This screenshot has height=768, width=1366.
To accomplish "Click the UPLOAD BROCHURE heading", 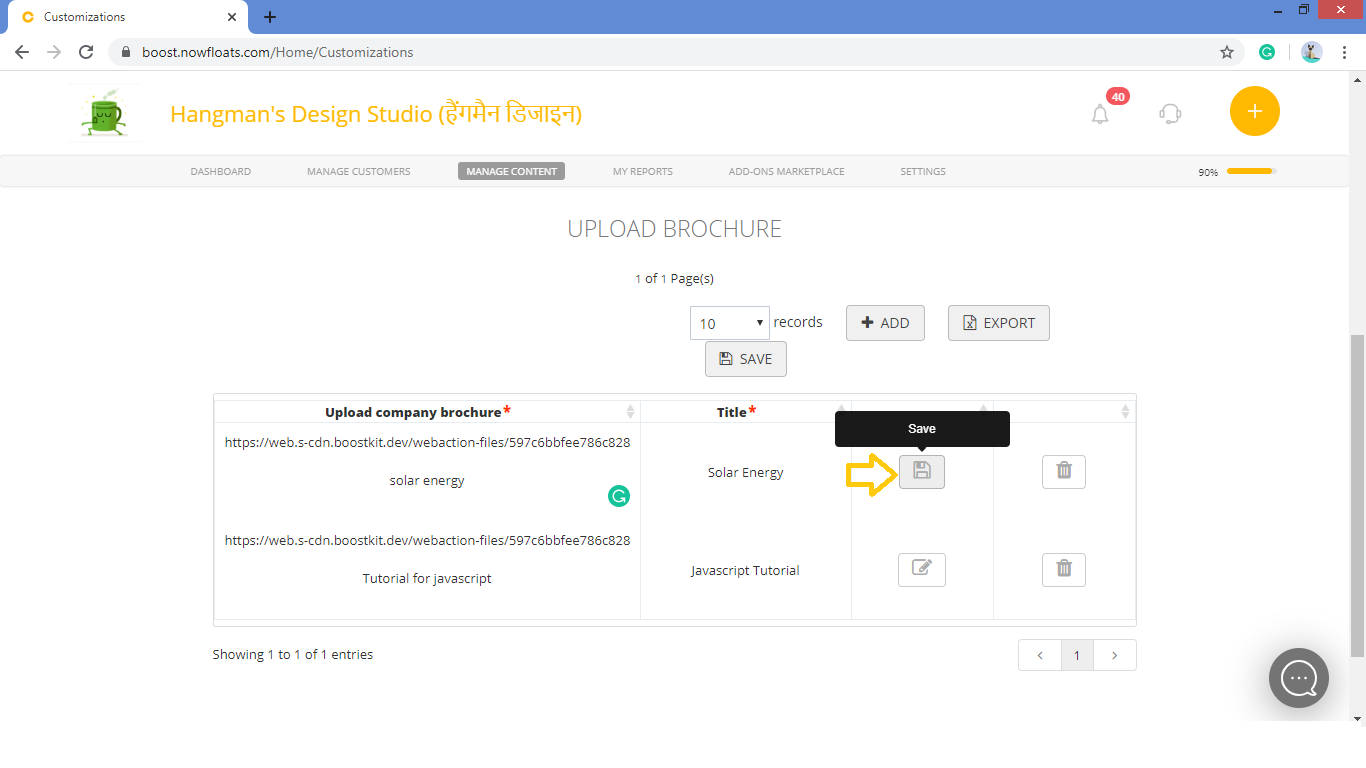I will [675, 229].
